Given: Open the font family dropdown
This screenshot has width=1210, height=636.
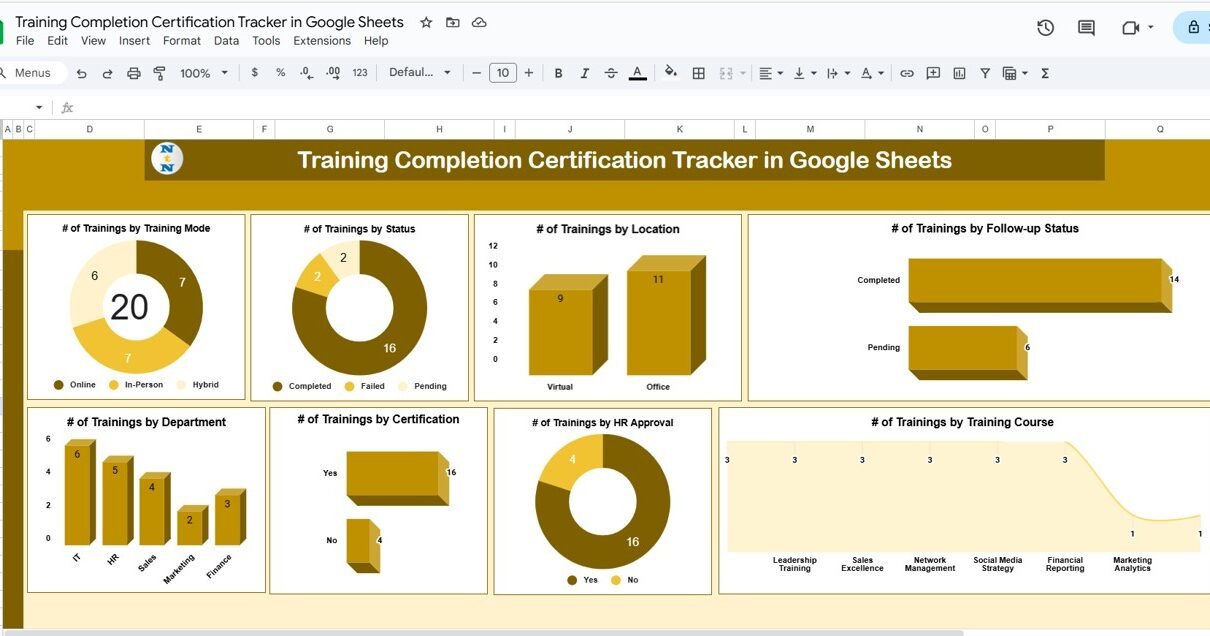Looking at the screenshot, I should 420,73.
